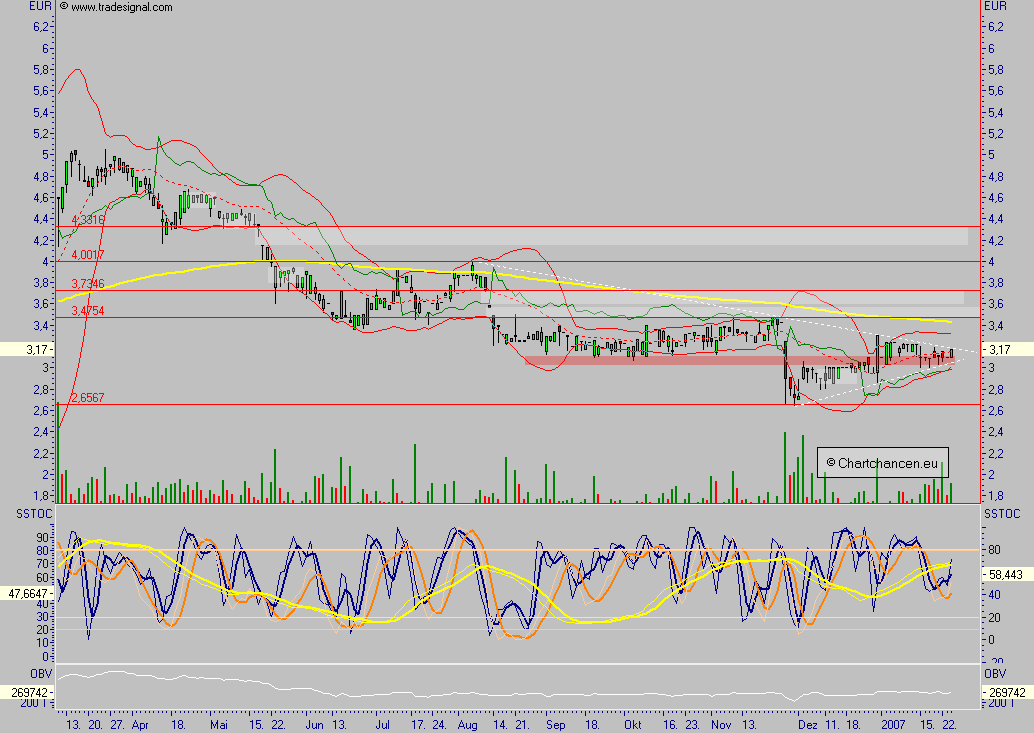Click the 269742 OBV value tag on left
The width and height of the screenshot is (1034, 733).
(x=28, y=693)
